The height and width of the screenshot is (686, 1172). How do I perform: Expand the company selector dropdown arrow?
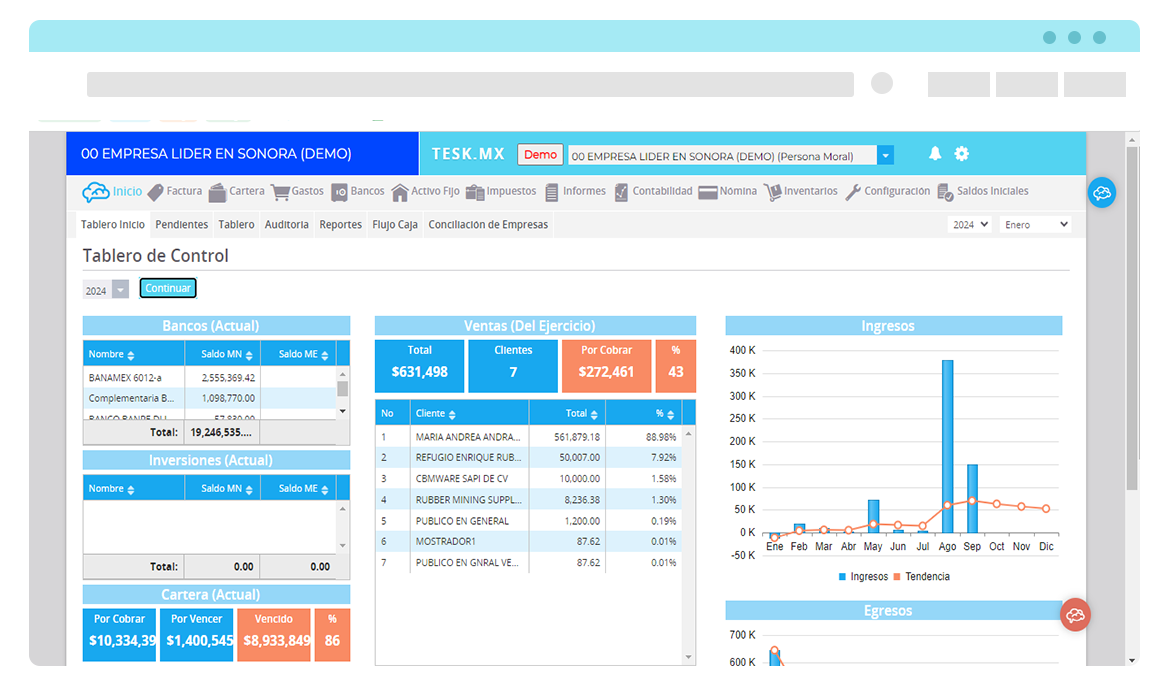coord(885,155)
